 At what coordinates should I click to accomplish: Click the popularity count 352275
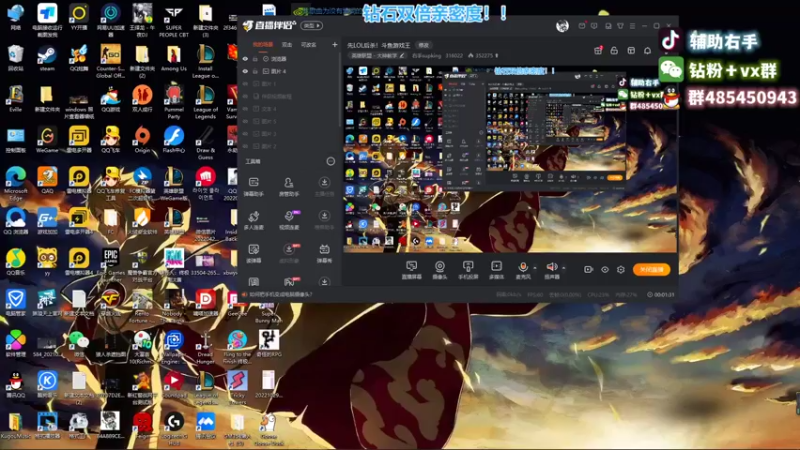click(484, 56)
